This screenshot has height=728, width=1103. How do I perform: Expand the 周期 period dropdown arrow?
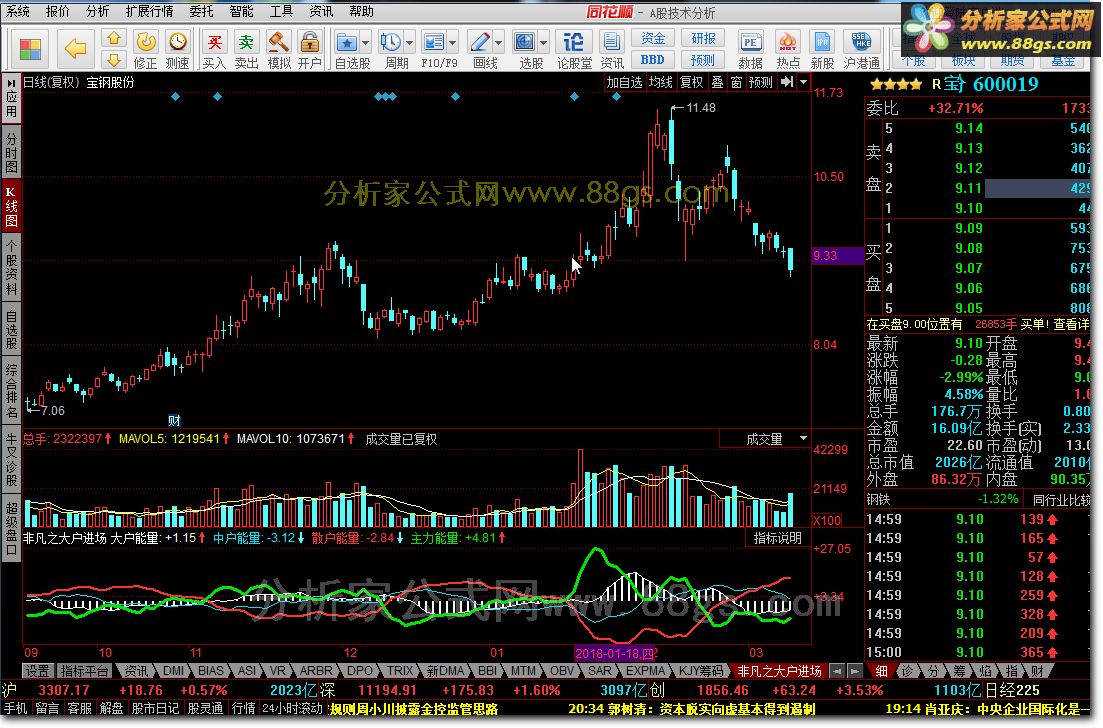409,42
